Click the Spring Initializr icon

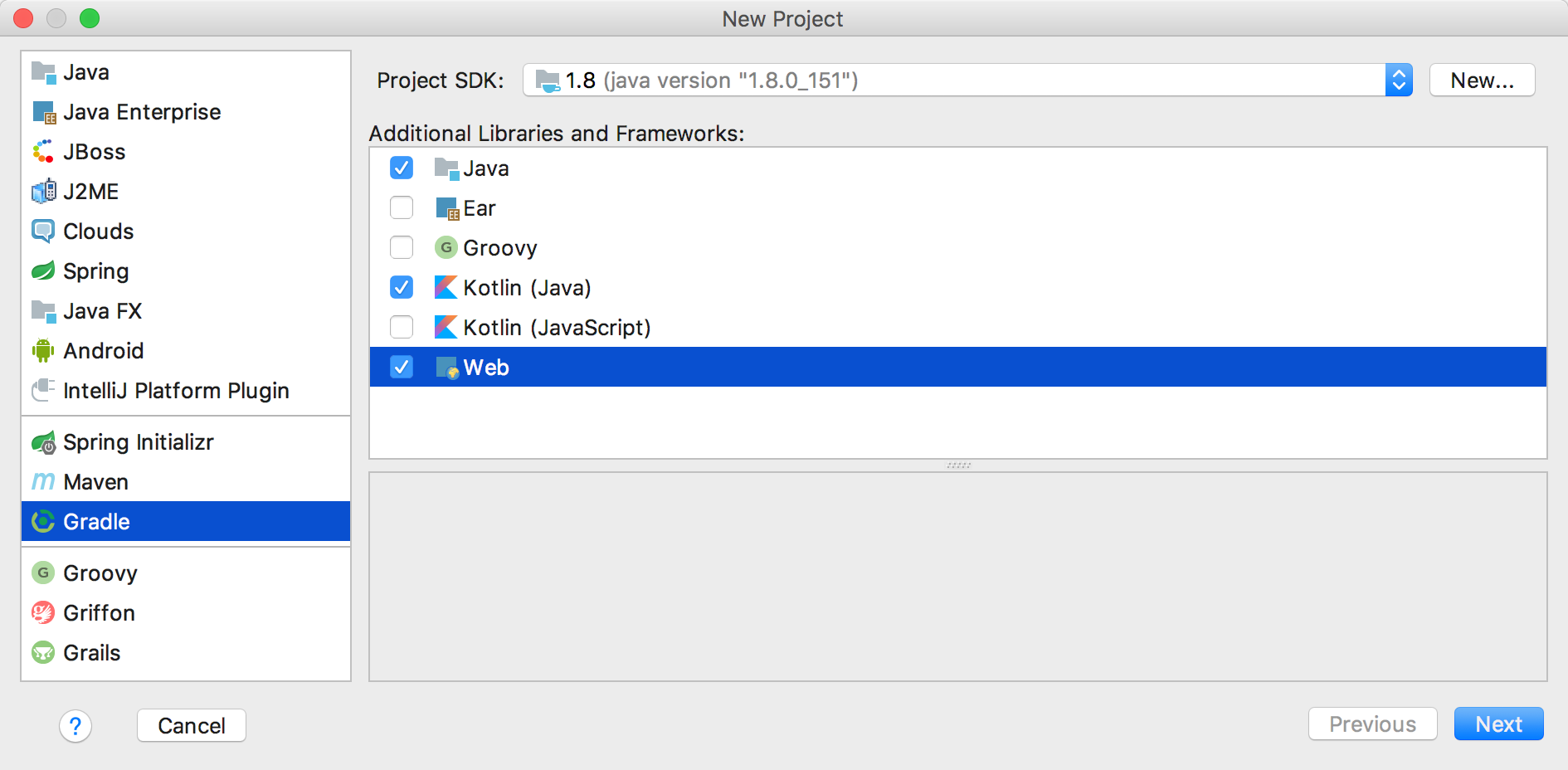pos(43,442)
